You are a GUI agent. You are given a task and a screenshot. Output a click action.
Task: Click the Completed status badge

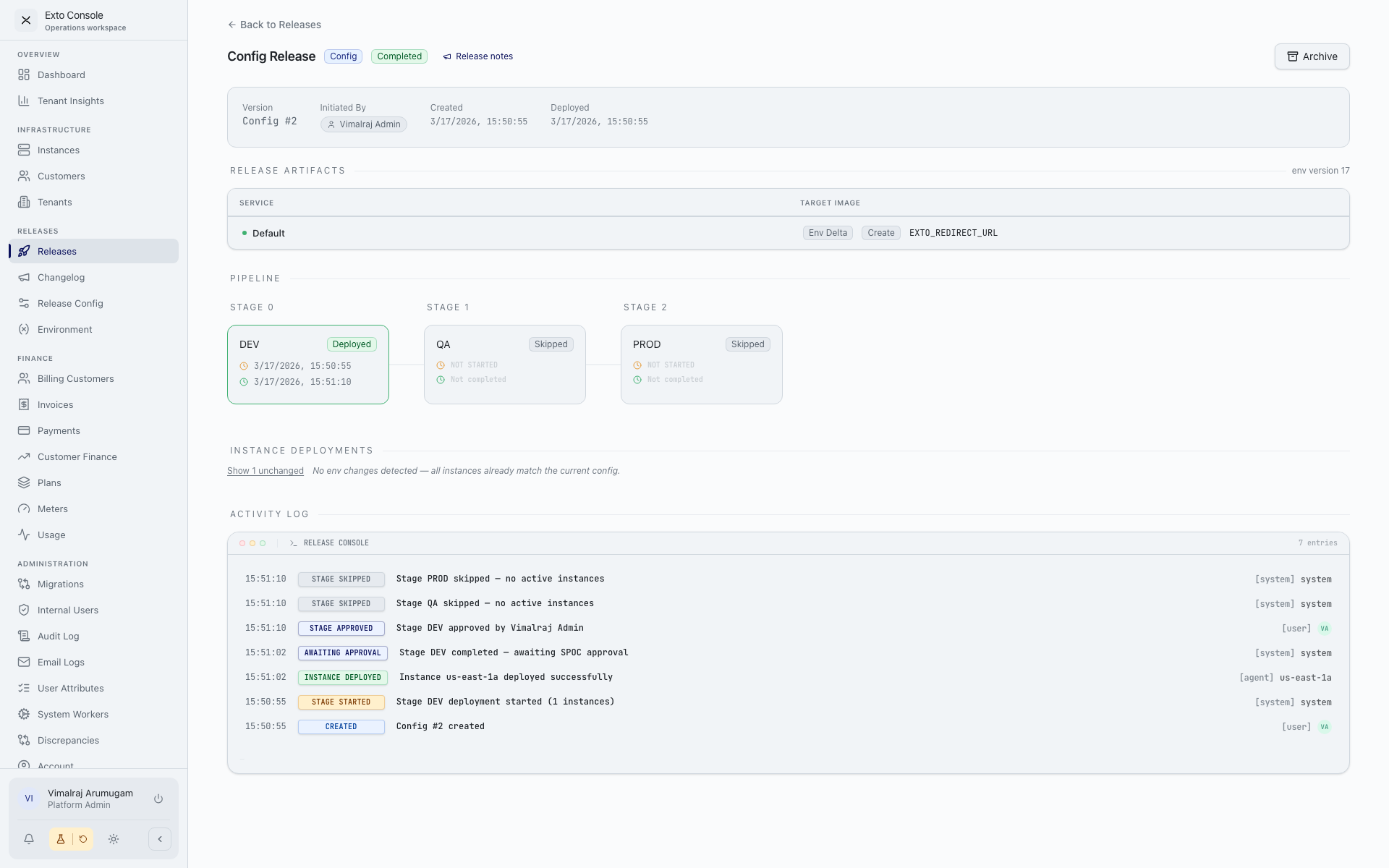(x=399, y=56)
